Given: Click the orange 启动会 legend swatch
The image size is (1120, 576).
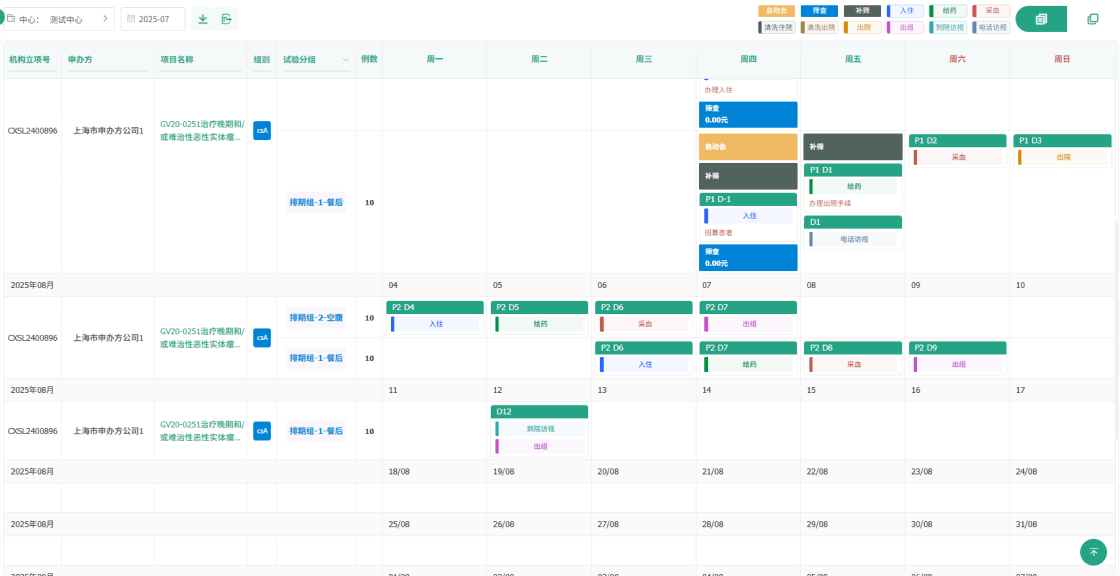Looking at the screenshot, I should pos(776,11).
